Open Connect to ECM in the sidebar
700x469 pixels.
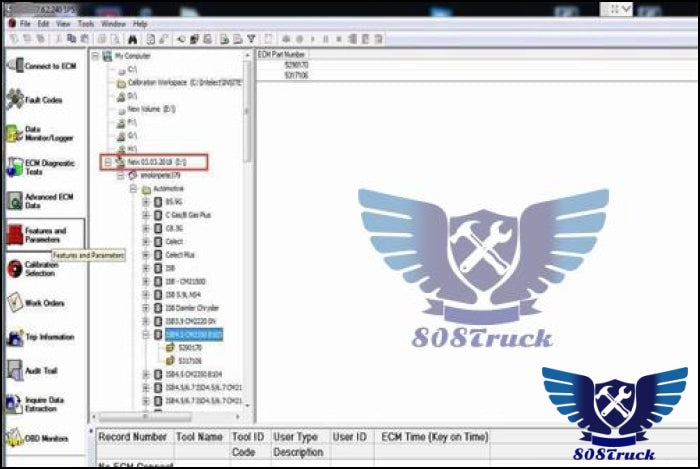point(45,66)
